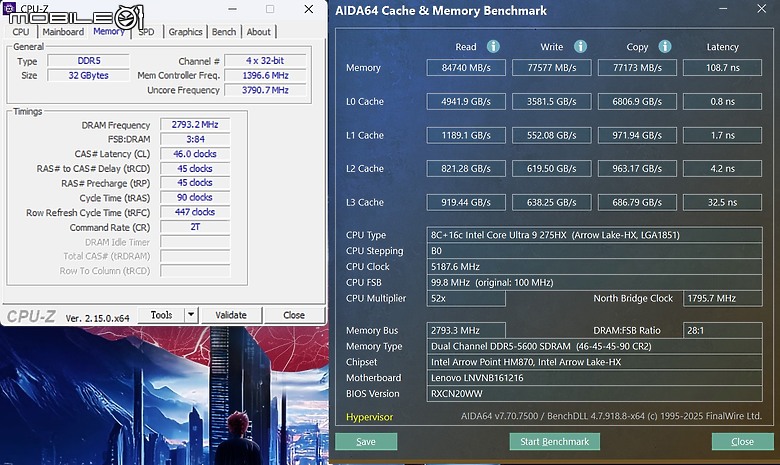Close AIDA64 window with title bar X

[762, 9]
